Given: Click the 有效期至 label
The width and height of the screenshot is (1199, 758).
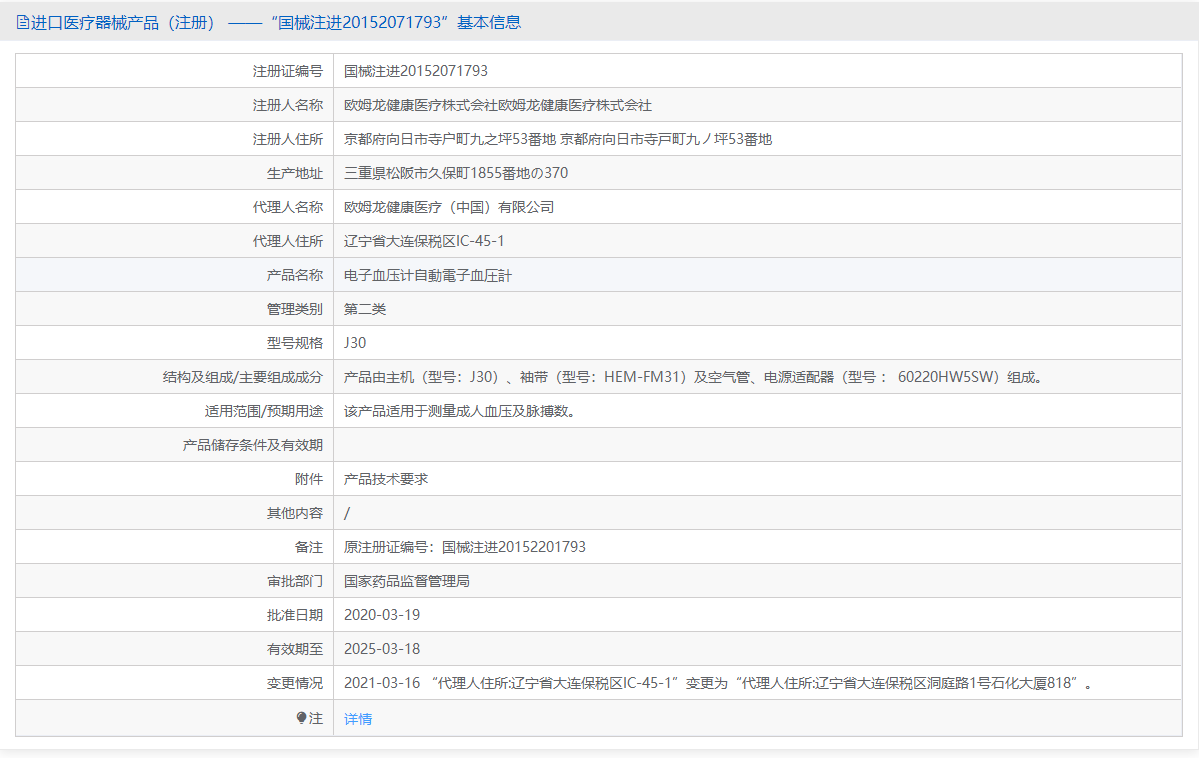Looking at the screenshot, I should pyautogui.click(x=294, y=649).
